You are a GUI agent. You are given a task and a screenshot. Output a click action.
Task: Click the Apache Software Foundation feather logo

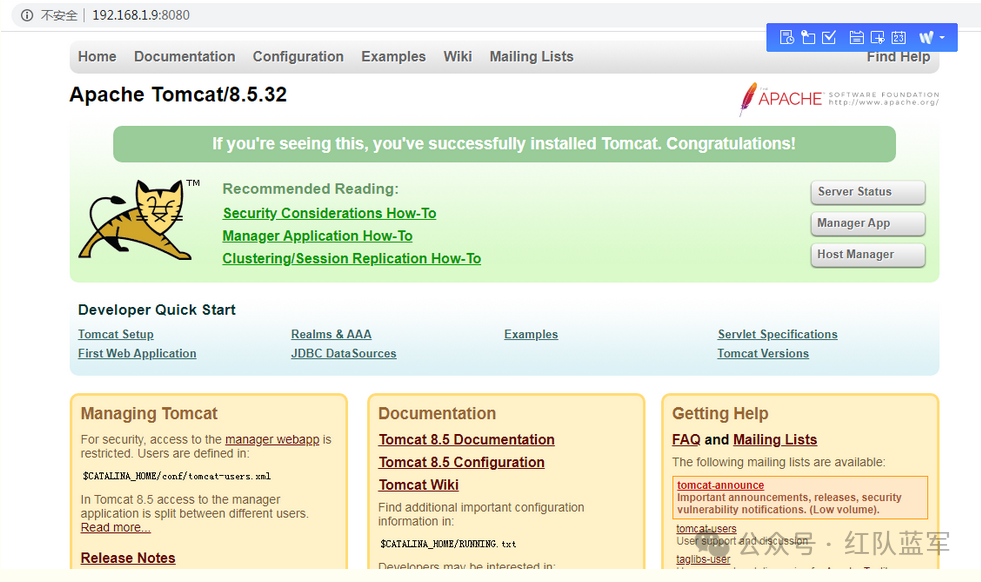click(838, 99)
